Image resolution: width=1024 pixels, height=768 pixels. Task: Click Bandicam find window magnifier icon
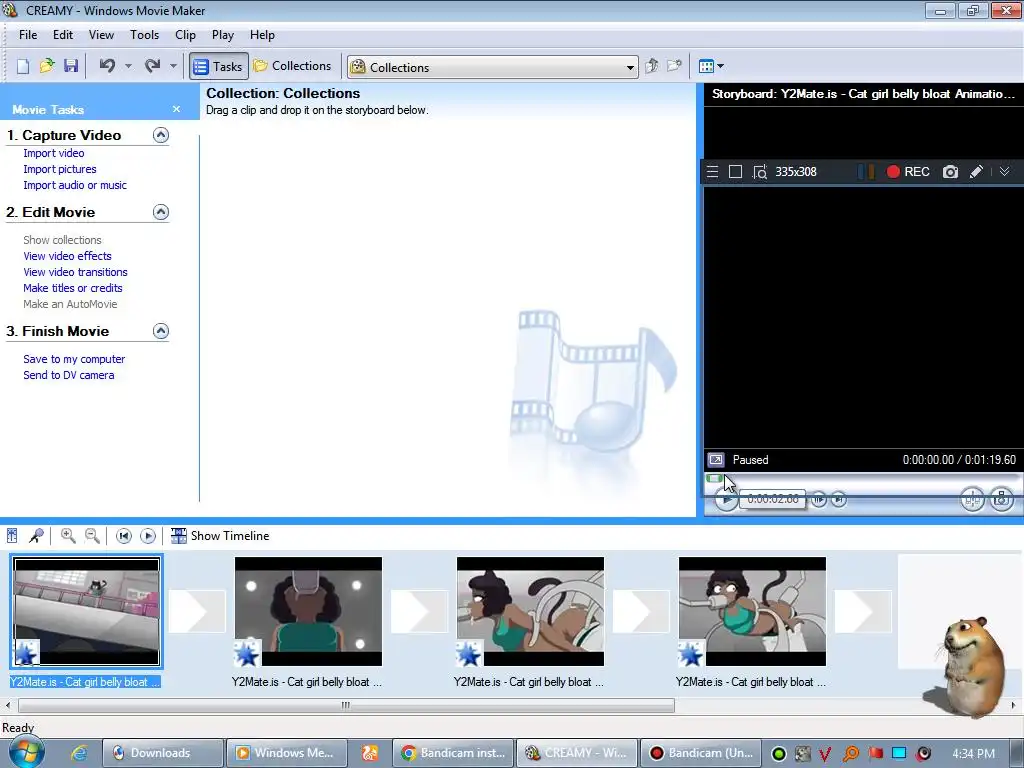click(760, 172)
